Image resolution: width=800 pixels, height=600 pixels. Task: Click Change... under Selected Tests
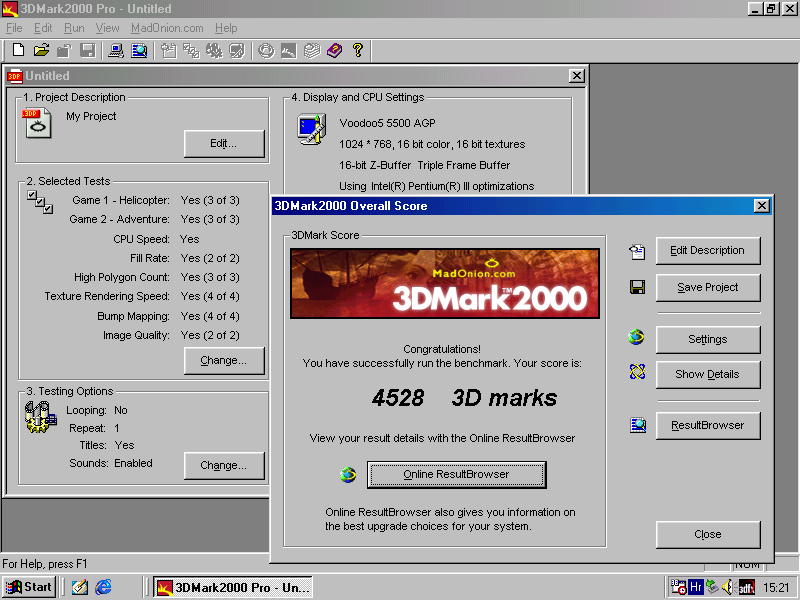tap(224, 361)
